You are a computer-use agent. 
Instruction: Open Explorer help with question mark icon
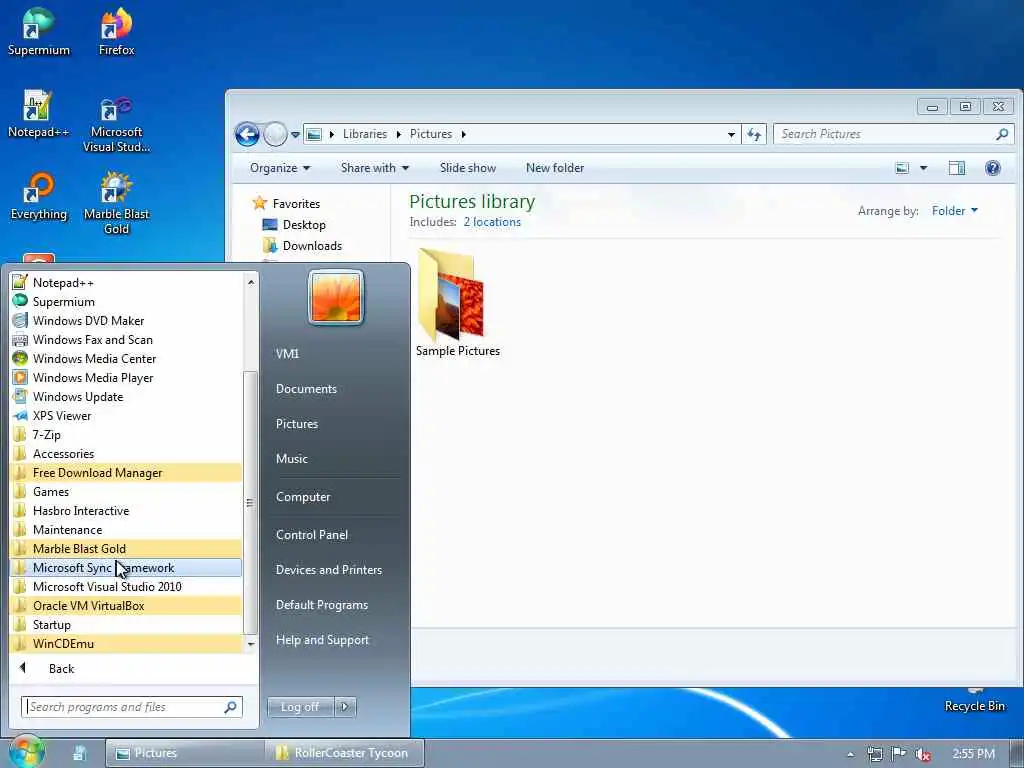tap(993, 168)
